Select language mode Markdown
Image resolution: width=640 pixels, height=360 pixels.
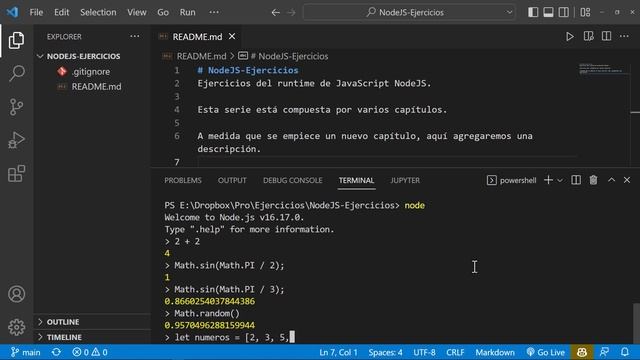495,352
